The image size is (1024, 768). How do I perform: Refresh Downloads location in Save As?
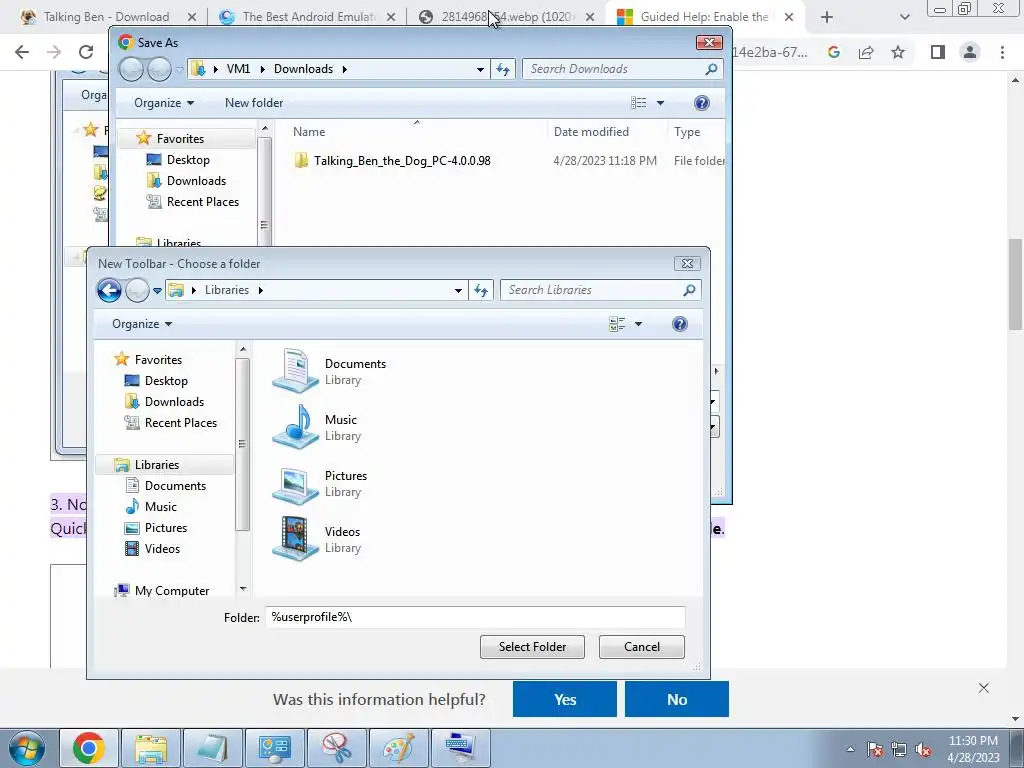(x=503, y=69)
